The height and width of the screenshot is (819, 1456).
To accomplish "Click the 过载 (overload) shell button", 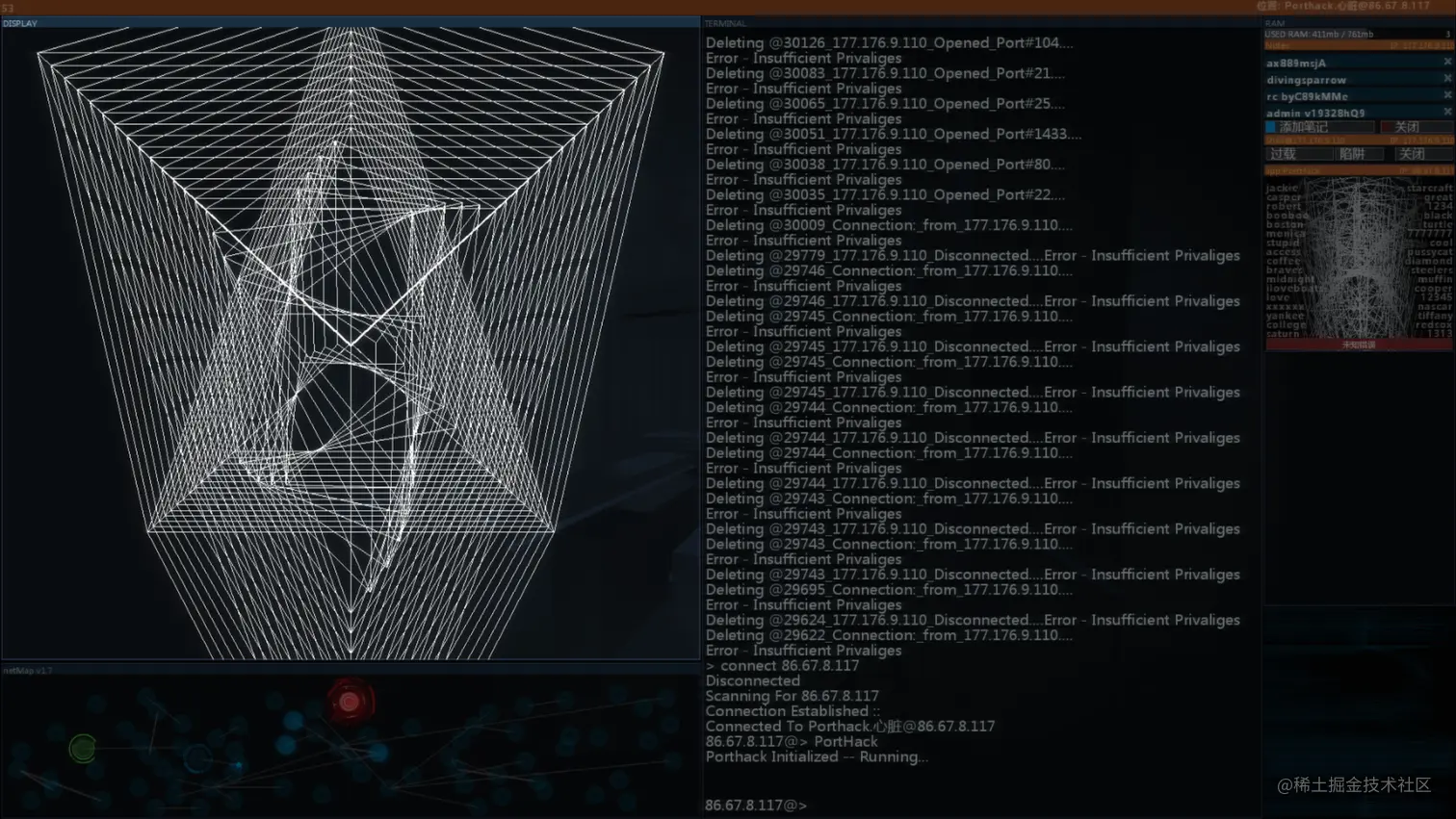I will 1298,154.
